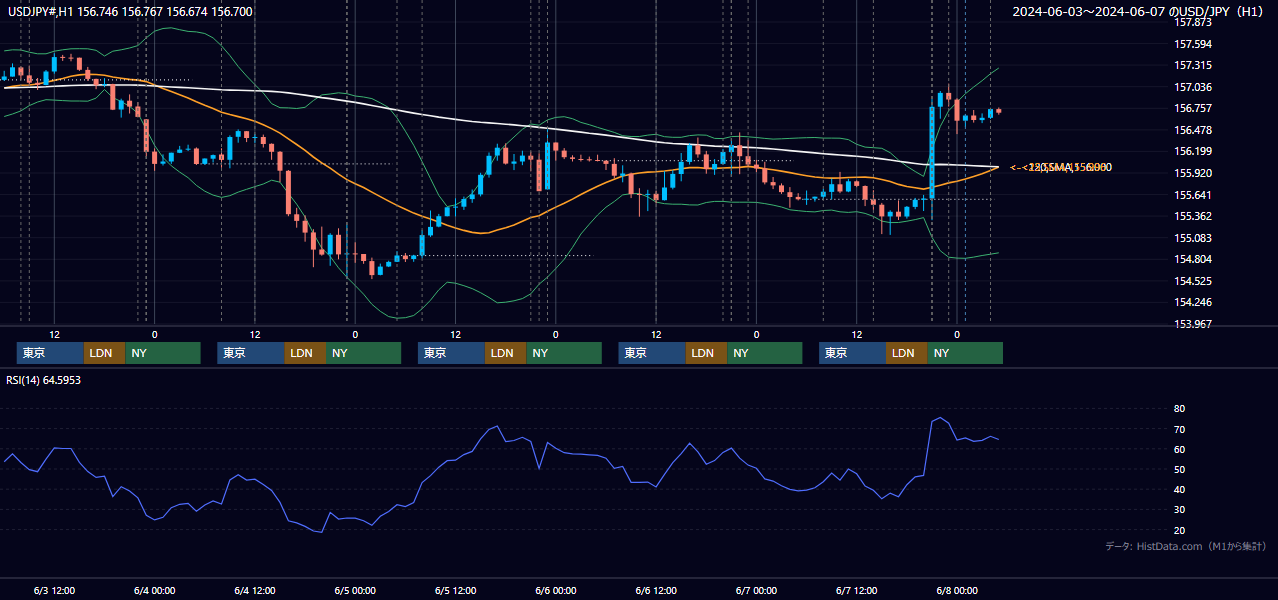Click the RSI scale value 60
1278x600 pixels.
pos(1180,449)
